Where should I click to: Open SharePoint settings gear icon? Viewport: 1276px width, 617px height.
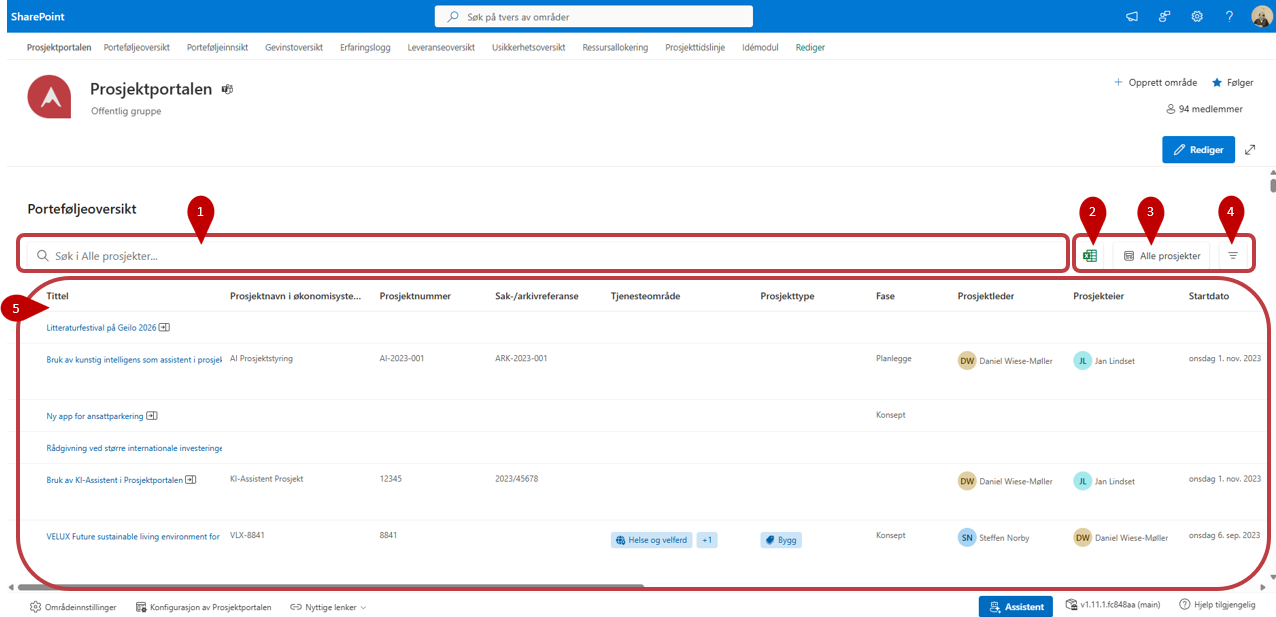[x=1197, y=17]
